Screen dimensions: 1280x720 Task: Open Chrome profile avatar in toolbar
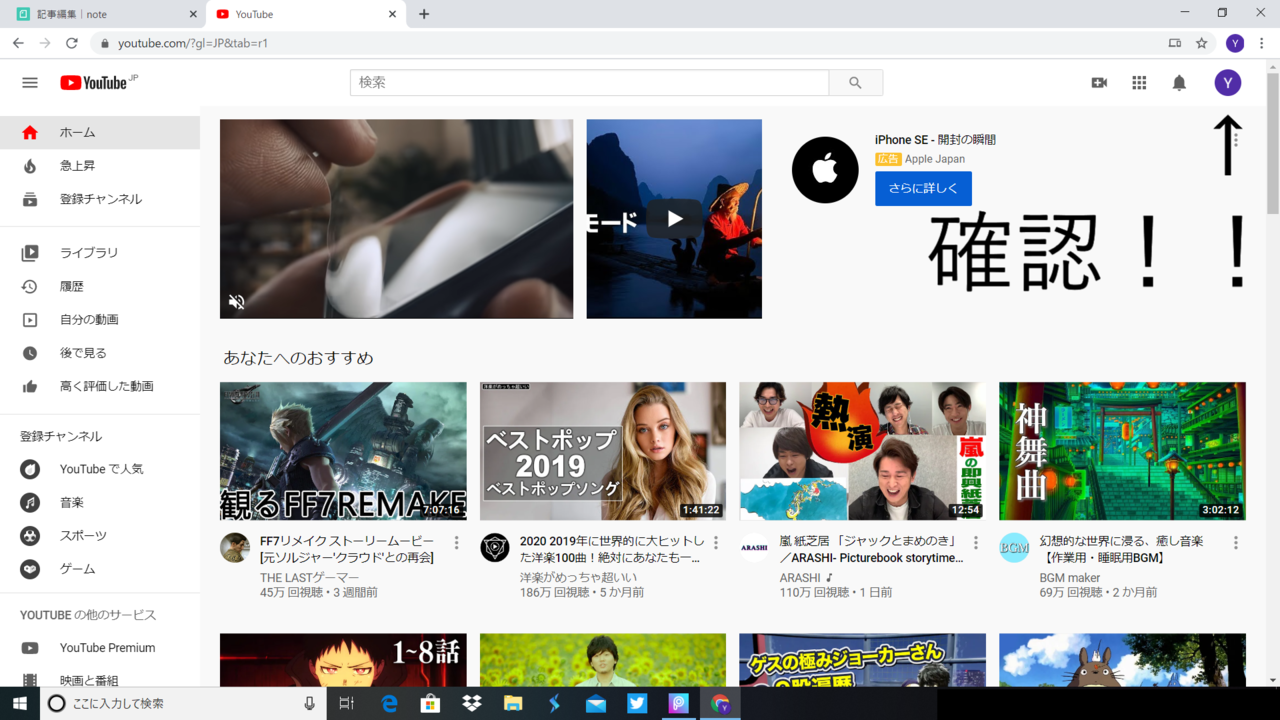click(x=1235, y=43)
